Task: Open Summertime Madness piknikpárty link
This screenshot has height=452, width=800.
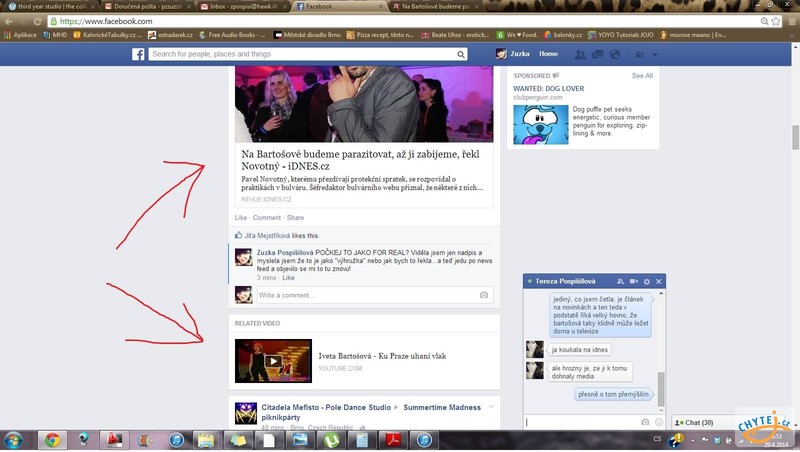Action: [371, 412]
